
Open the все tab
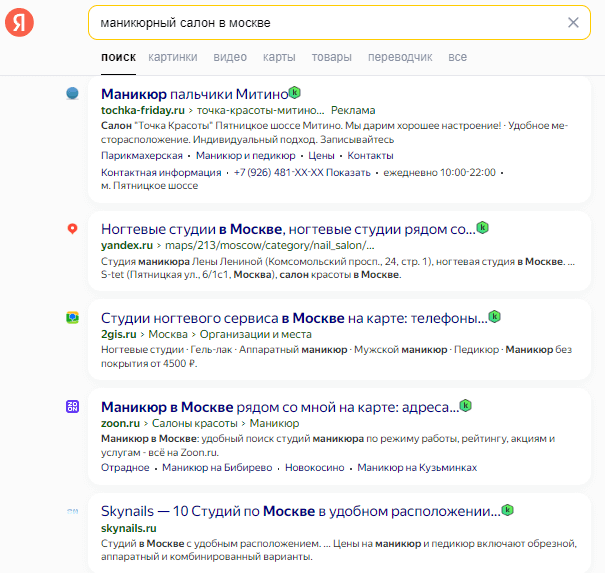(x=457, y=57)
